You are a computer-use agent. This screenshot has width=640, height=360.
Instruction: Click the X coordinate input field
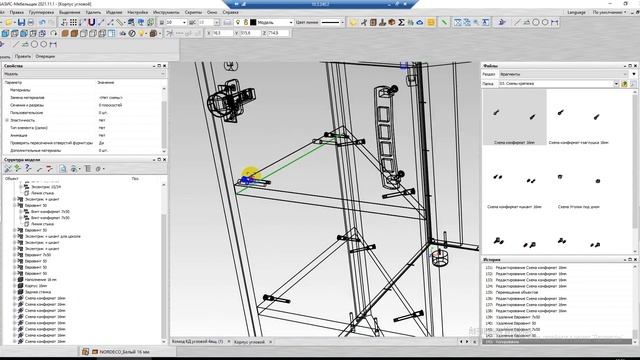[222, 33]
